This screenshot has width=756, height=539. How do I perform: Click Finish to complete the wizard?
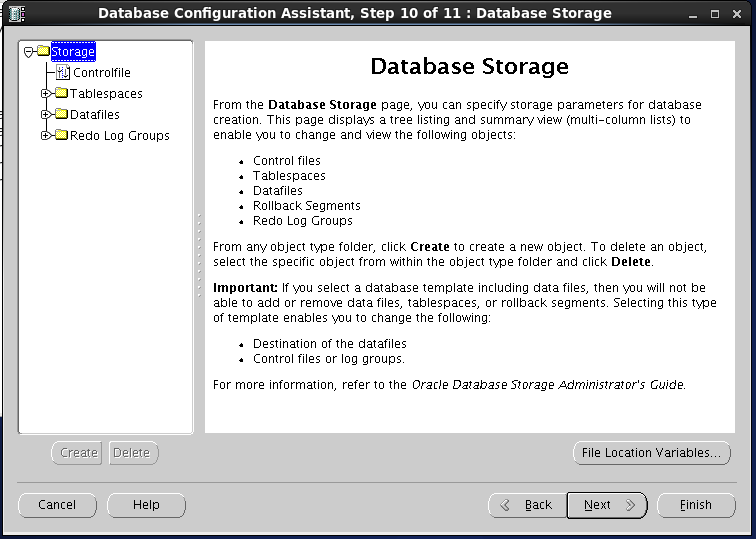coord(695,505)
